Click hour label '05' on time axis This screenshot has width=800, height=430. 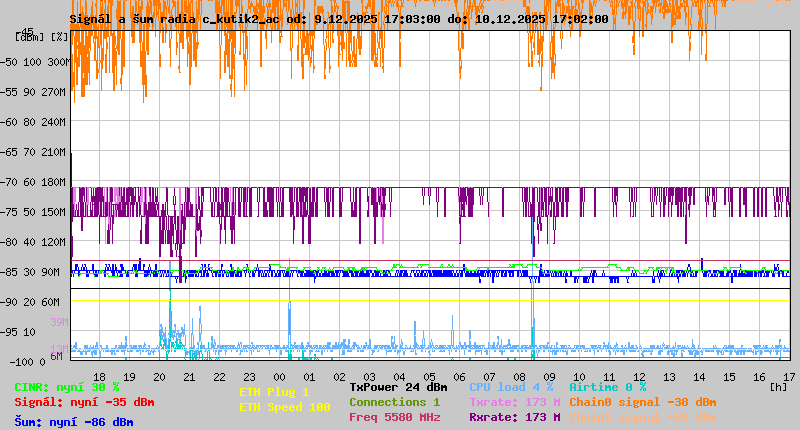(430, 377)
